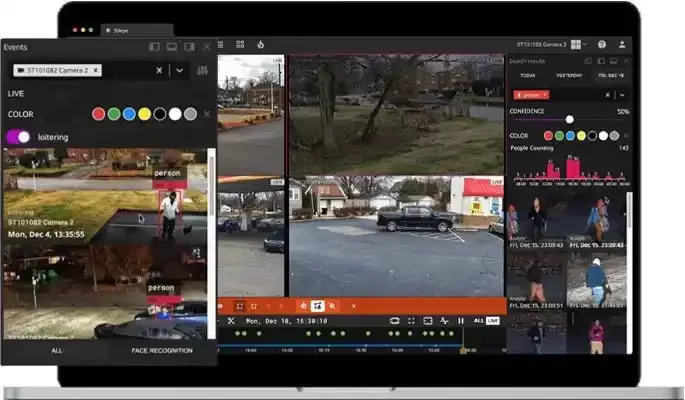Select the YESTERDAY tab in search results

(569, 76)
